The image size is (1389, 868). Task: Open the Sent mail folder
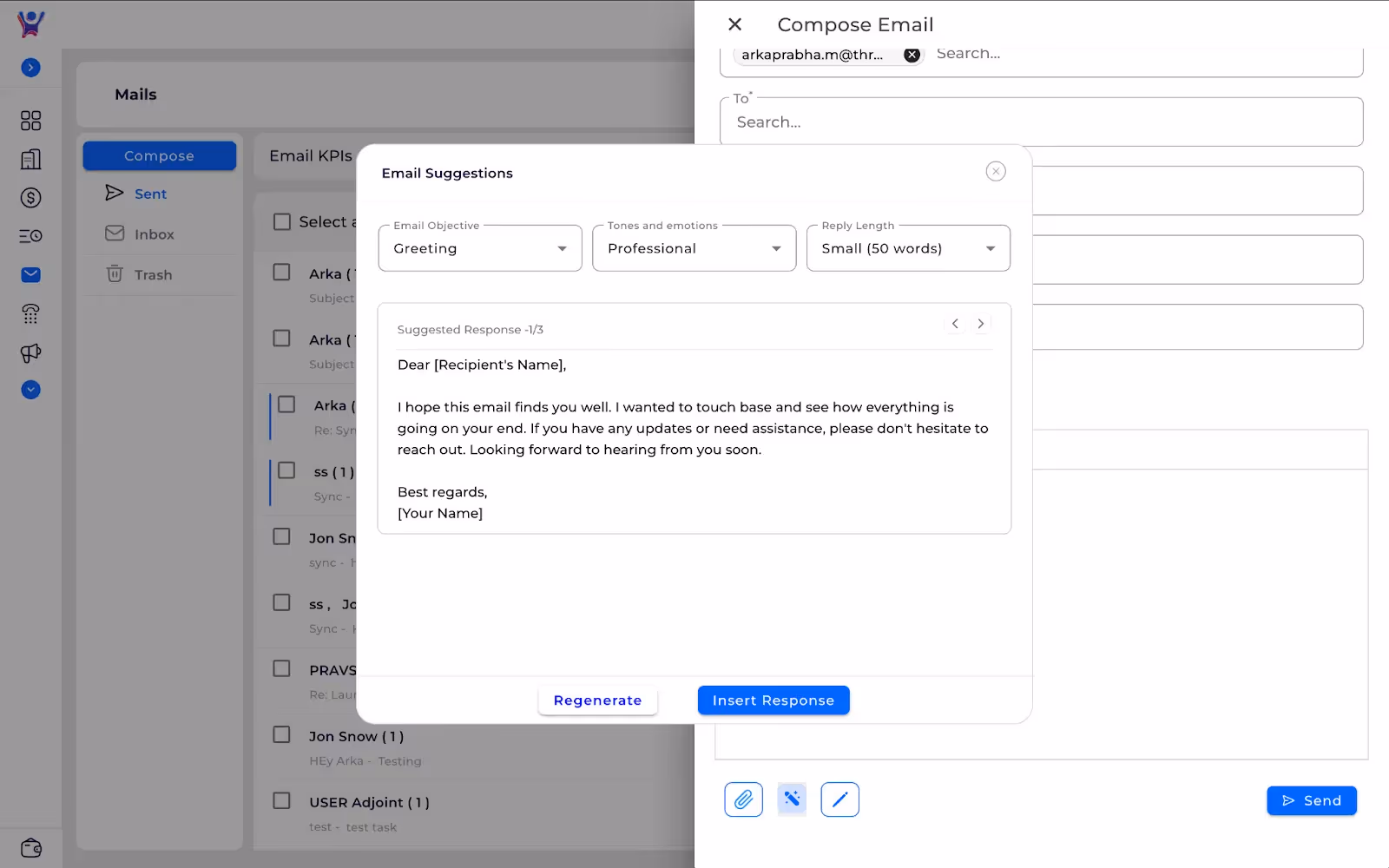[x=150, y=194]
